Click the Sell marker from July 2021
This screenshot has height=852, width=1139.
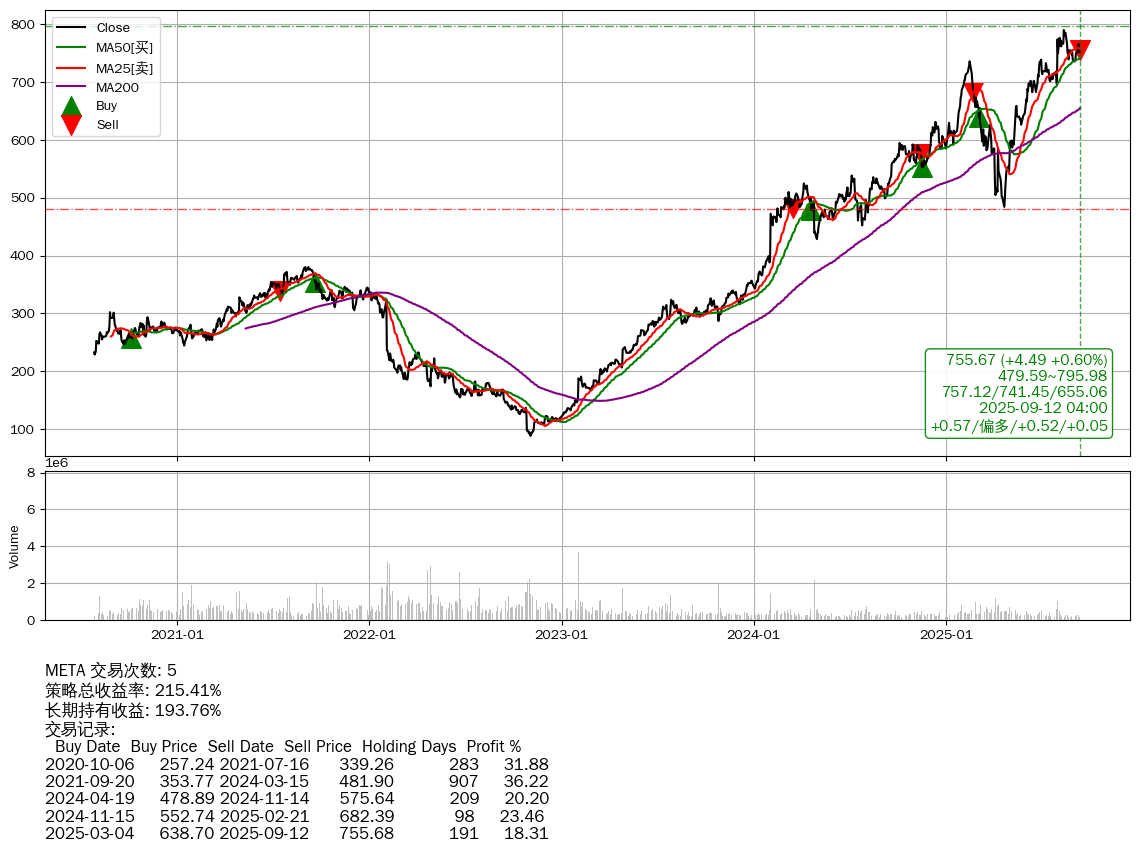click(280, 291)
